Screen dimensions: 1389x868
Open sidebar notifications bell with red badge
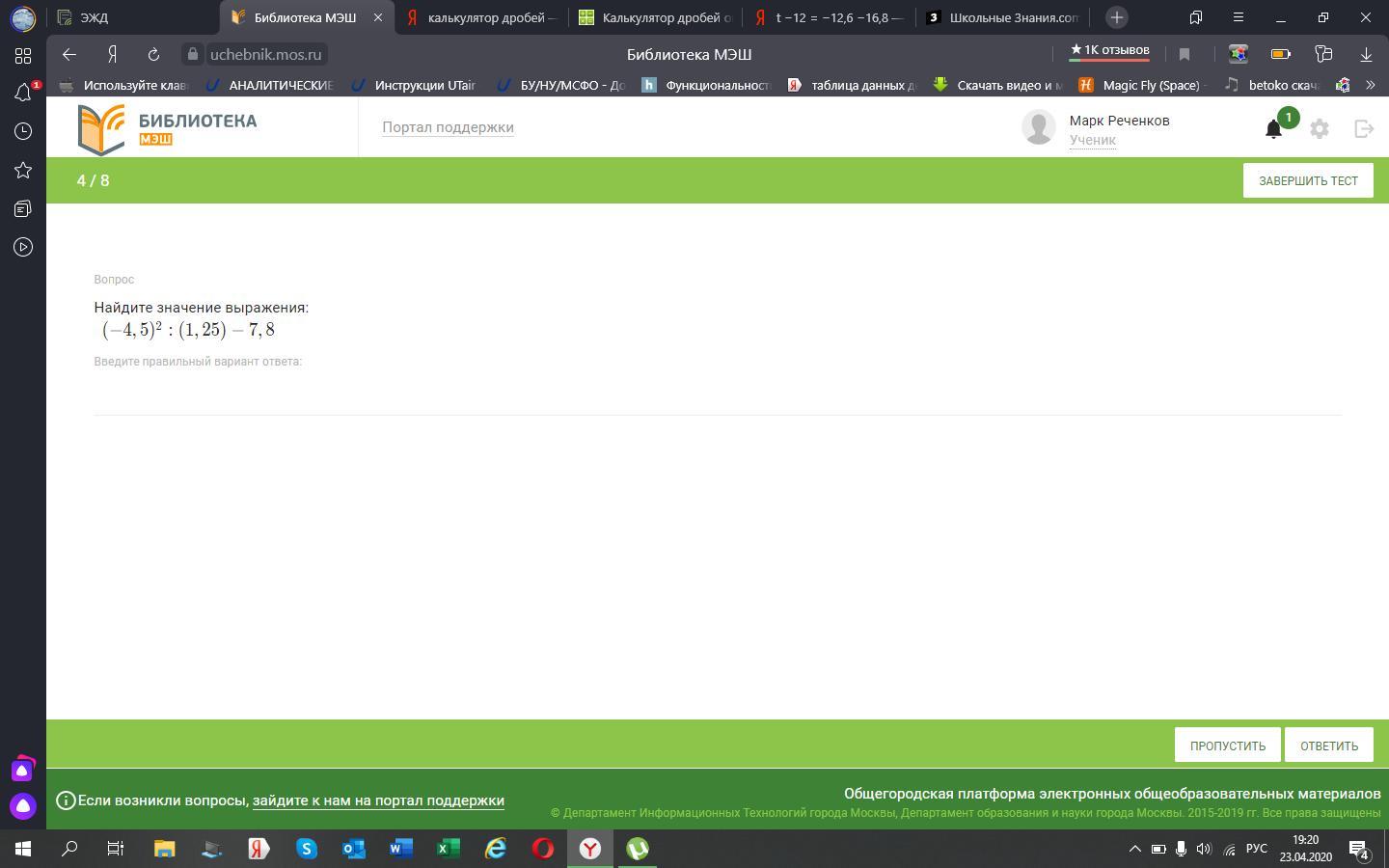click(23, 93)
